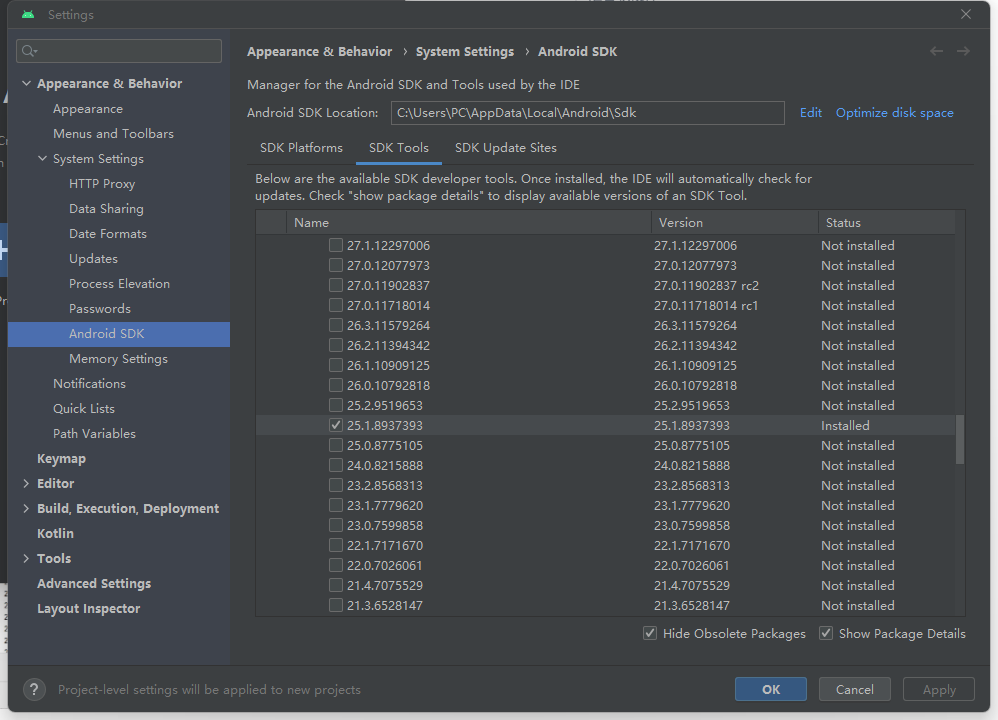Select Android SDK tree item
998x720 pixels.
[119, 334]
